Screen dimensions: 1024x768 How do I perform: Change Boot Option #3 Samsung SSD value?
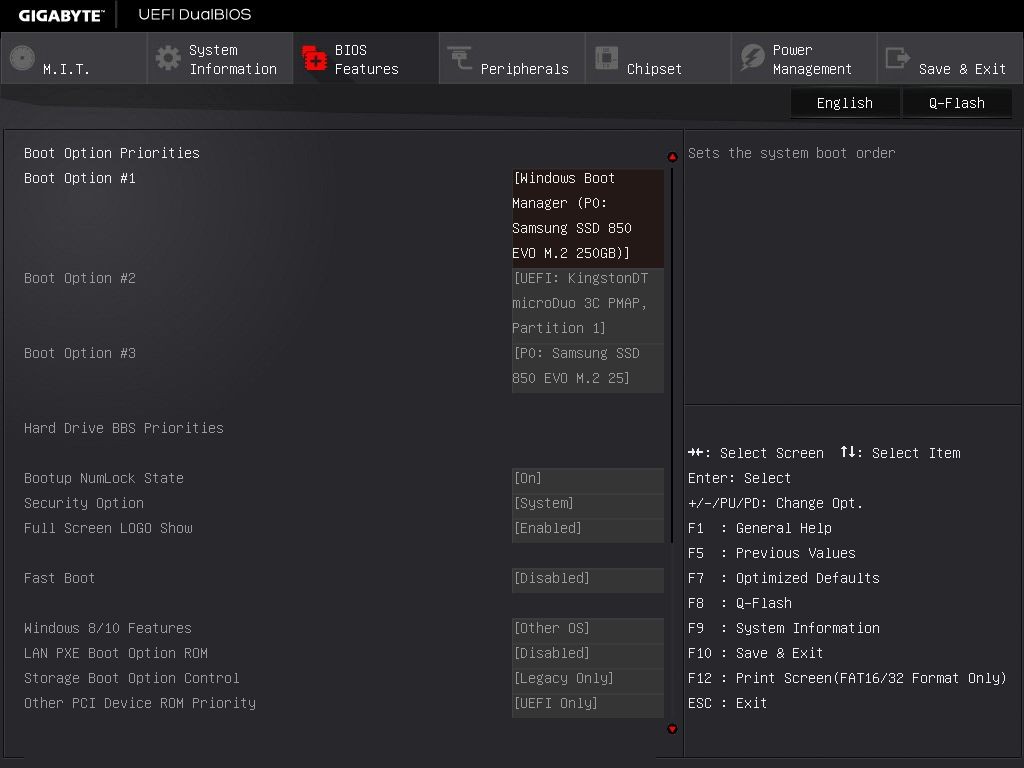588,366
